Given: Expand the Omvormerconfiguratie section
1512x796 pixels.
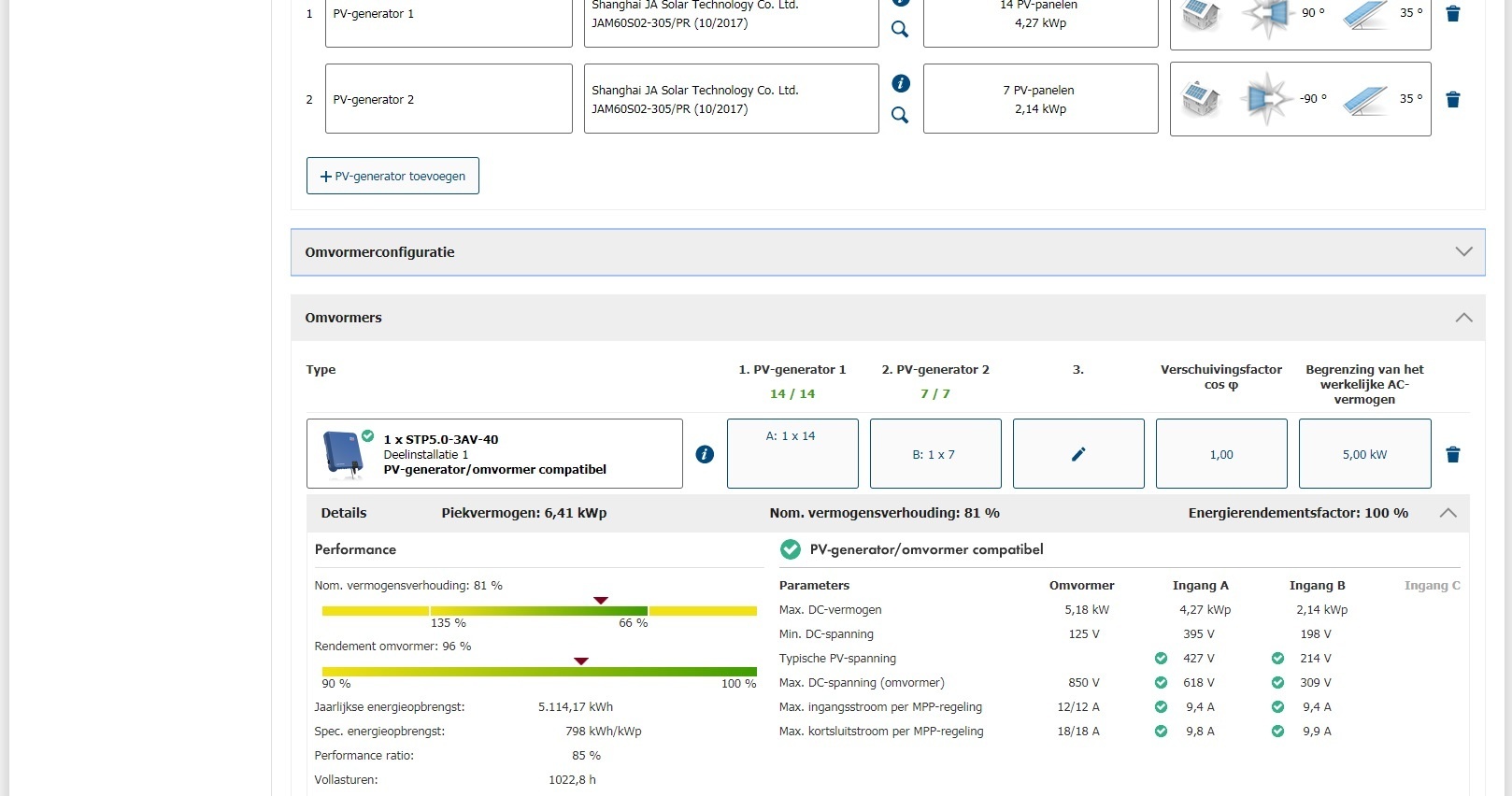Looking at the screenshot, I should 1463,252.
